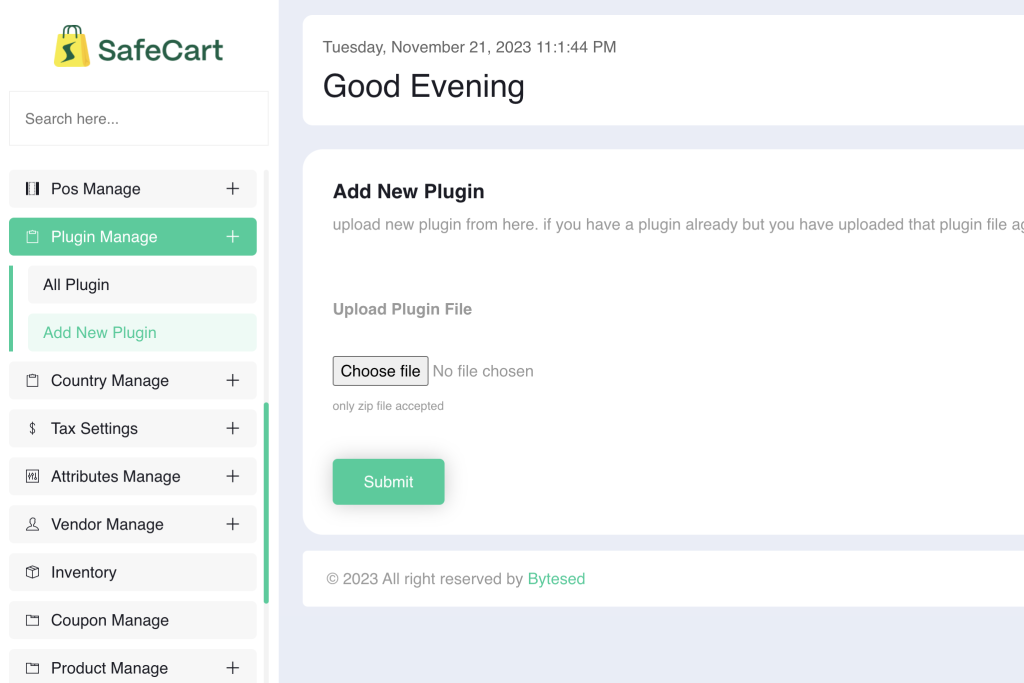Click the Choose file button
The height and width of the screenshot is (683, 1024).
(x=380, y=371)
